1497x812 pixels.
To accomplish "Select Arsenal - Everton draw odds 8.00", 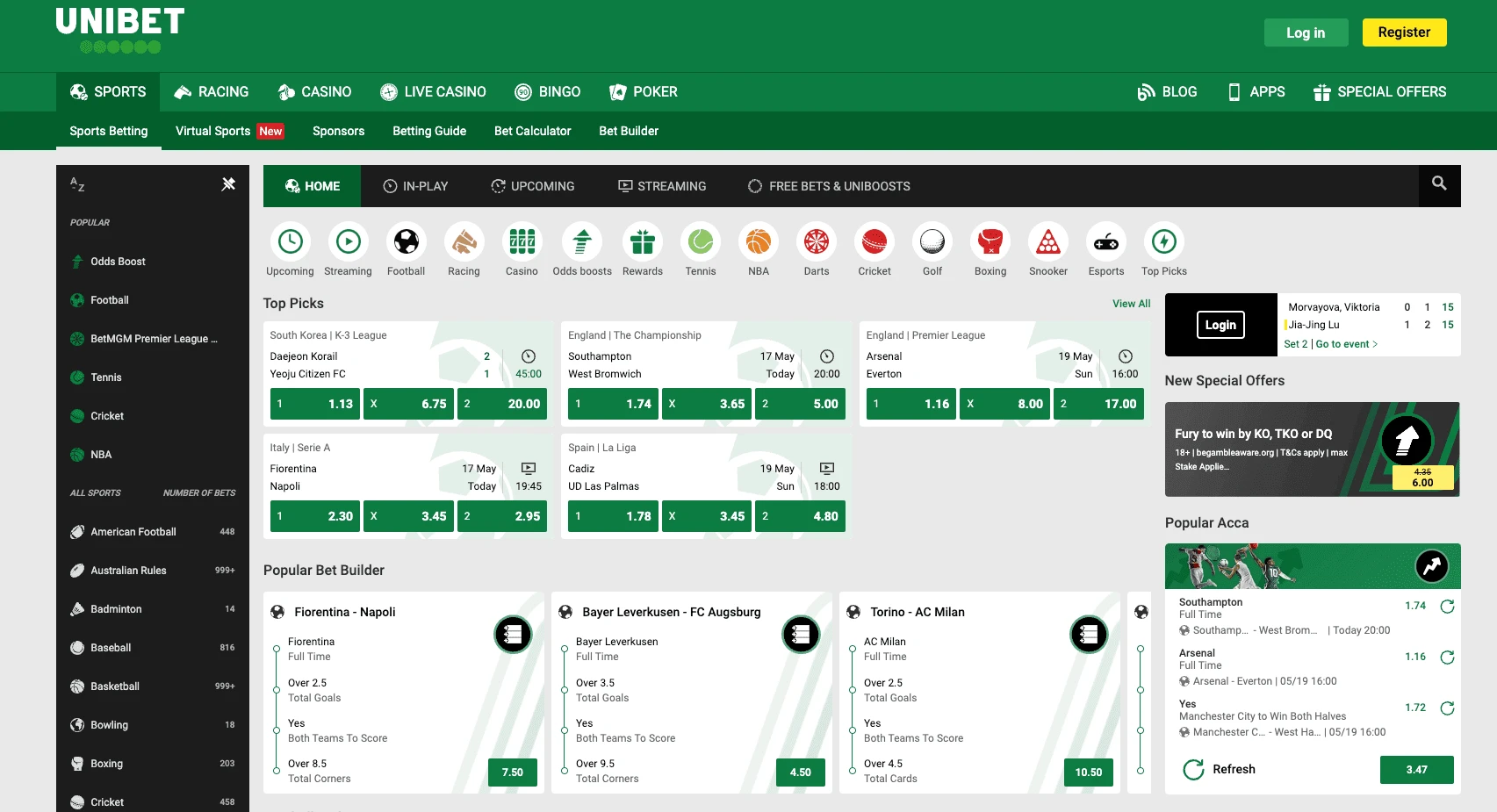I will 1004,404.
